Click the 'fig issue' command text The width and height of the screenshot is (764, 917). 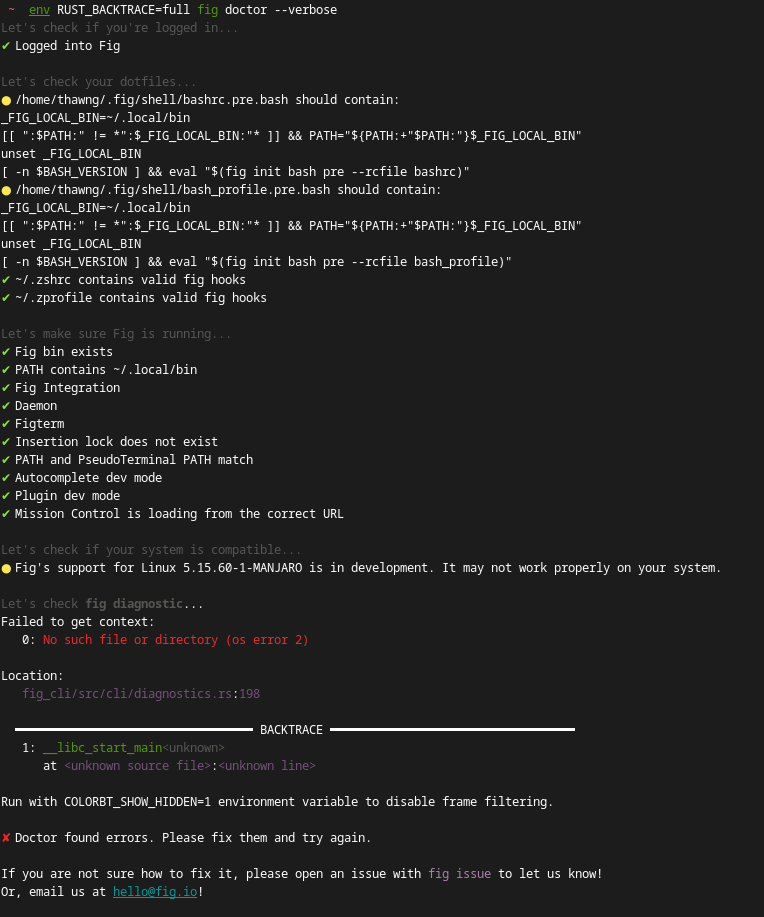pos(460,873)
